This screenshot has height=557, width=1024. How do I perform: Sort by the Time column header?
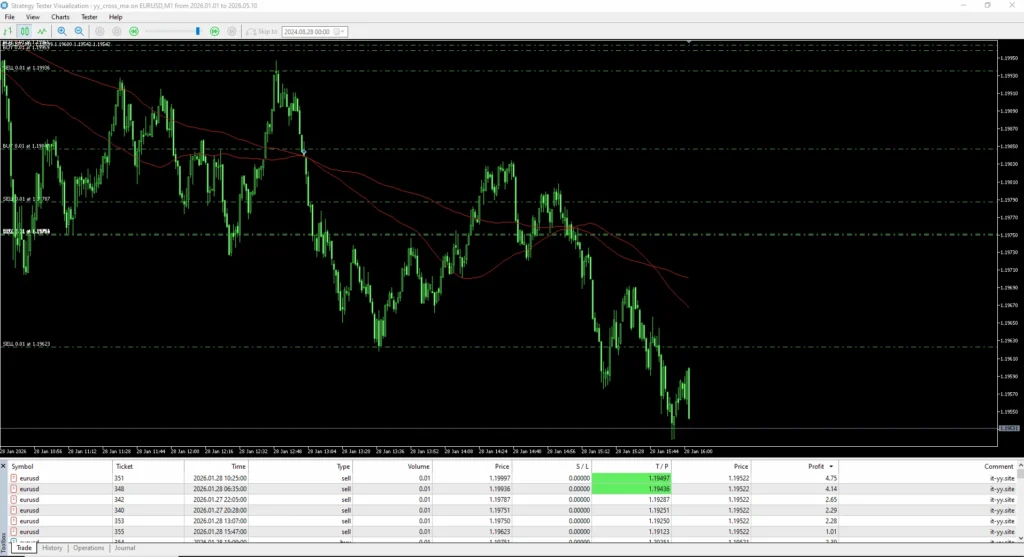pos(216,466)
